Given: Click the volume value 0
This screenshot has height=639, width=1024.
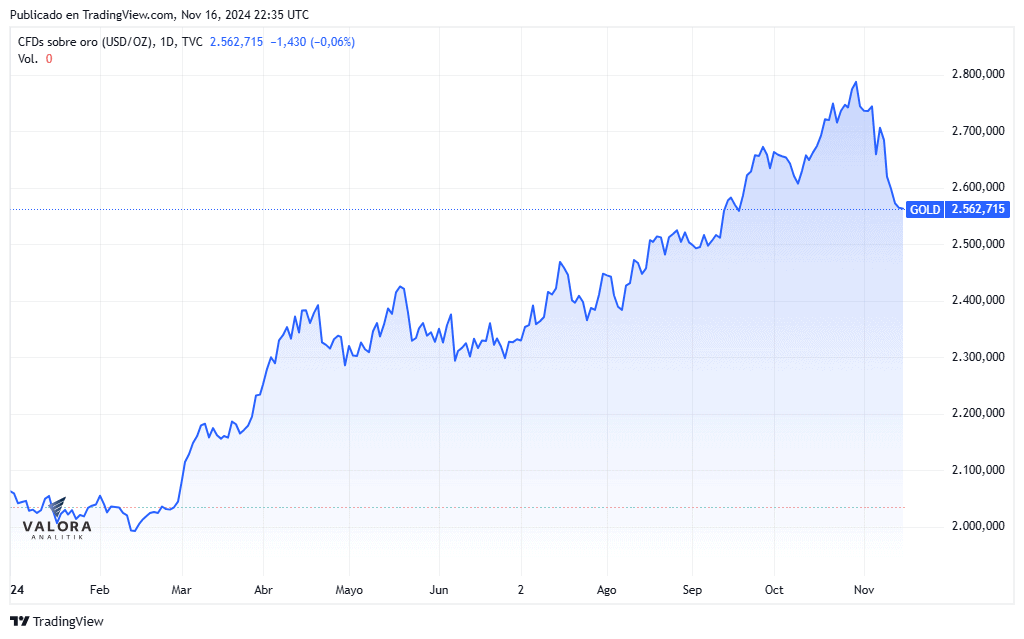Looking at the screenshot, I should [49, 59].
